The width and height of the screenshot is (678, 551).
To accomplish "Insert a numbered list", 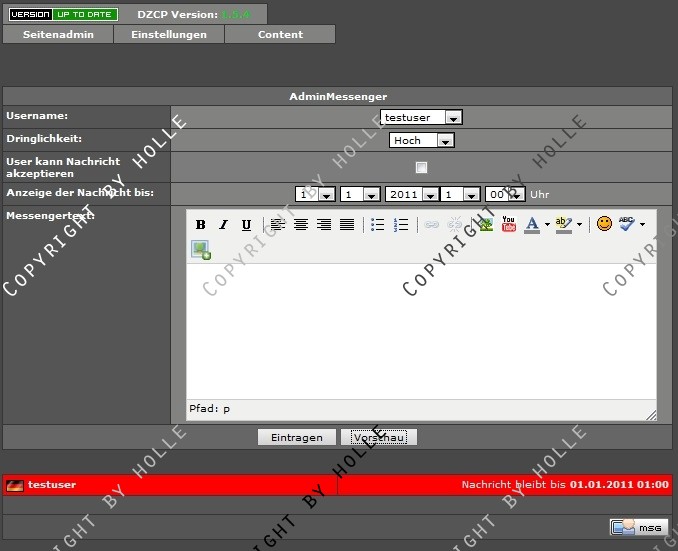I will tap(401, 225).
